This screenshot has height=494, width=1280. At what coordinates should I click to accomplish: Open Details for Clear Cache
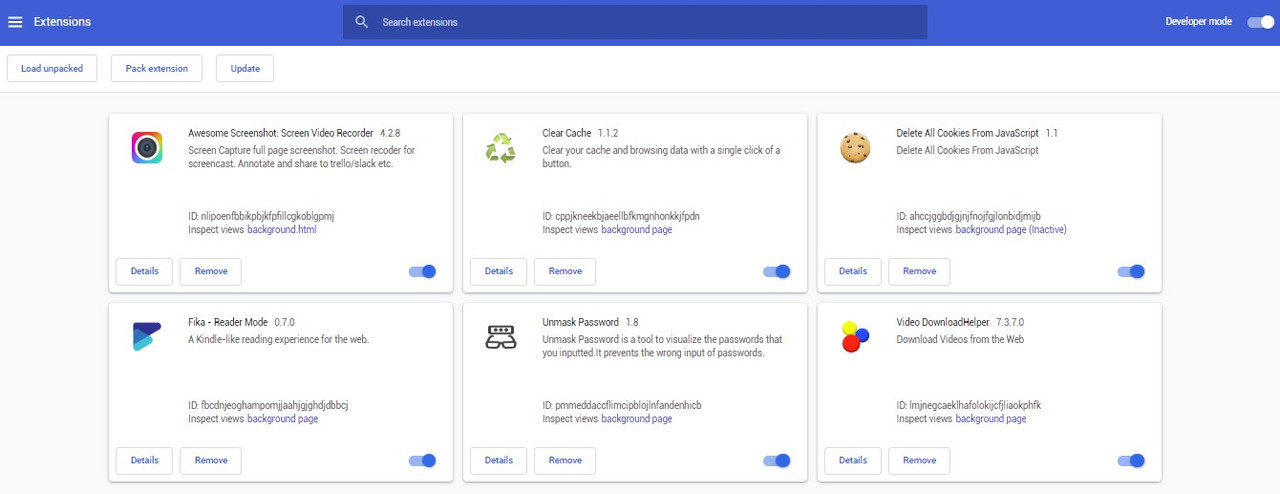coord(498,271)
